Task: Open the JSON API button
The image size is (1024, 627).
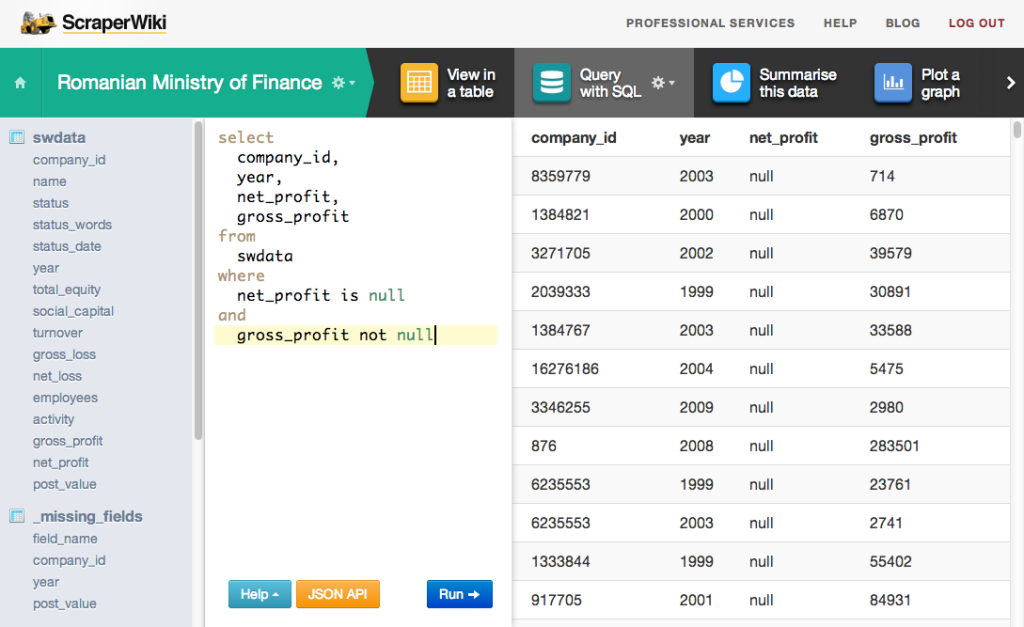Action: point(337,593)
